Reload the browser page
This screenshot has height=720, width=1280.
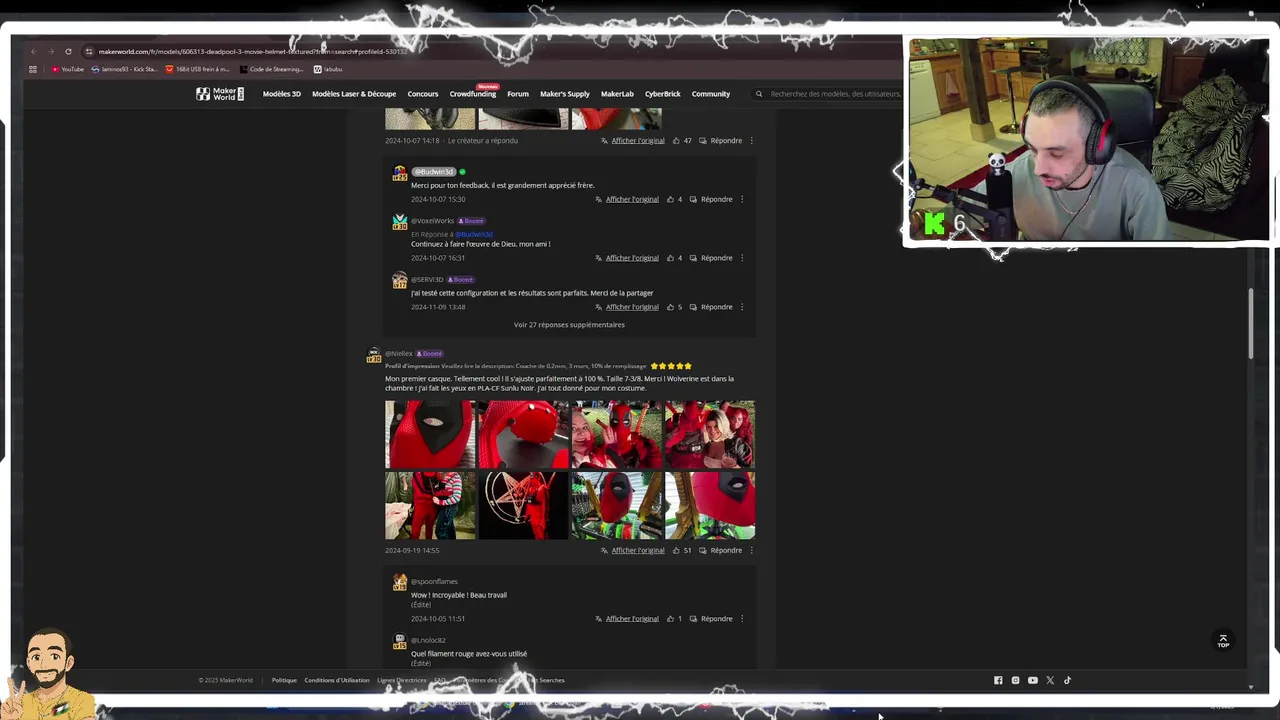[x=68, y=51]
